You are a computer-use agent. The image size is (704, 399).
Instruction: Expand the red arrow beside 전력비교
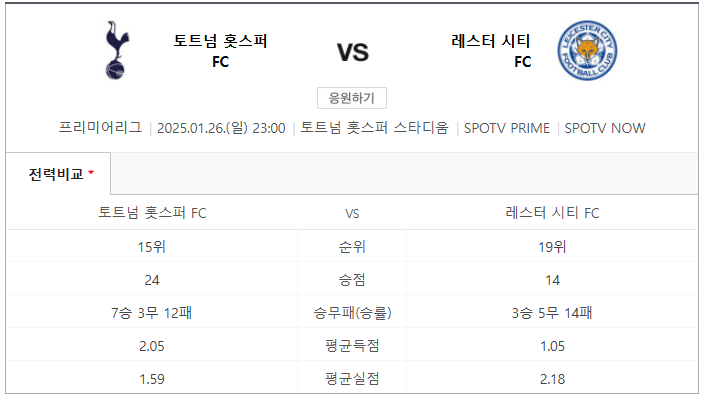click(x=92, y=172)
